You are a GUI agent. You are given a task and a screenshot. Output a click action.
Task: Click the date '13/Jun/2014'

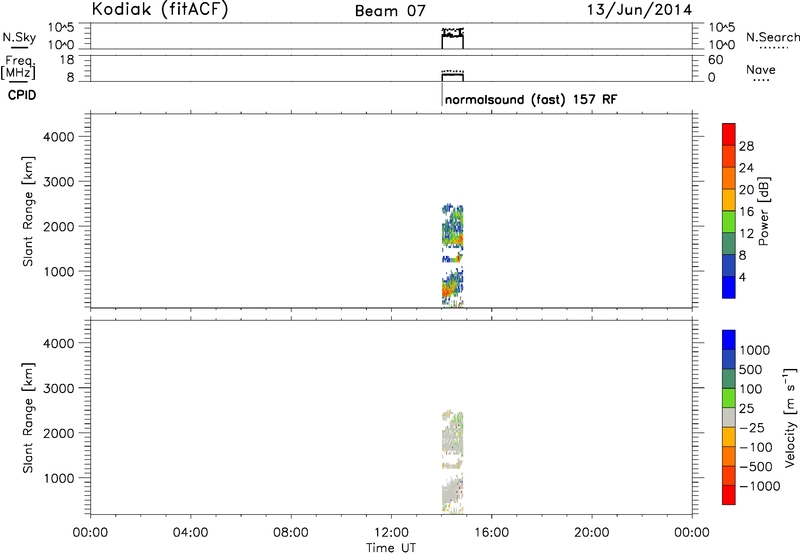(x=639, y=10)
